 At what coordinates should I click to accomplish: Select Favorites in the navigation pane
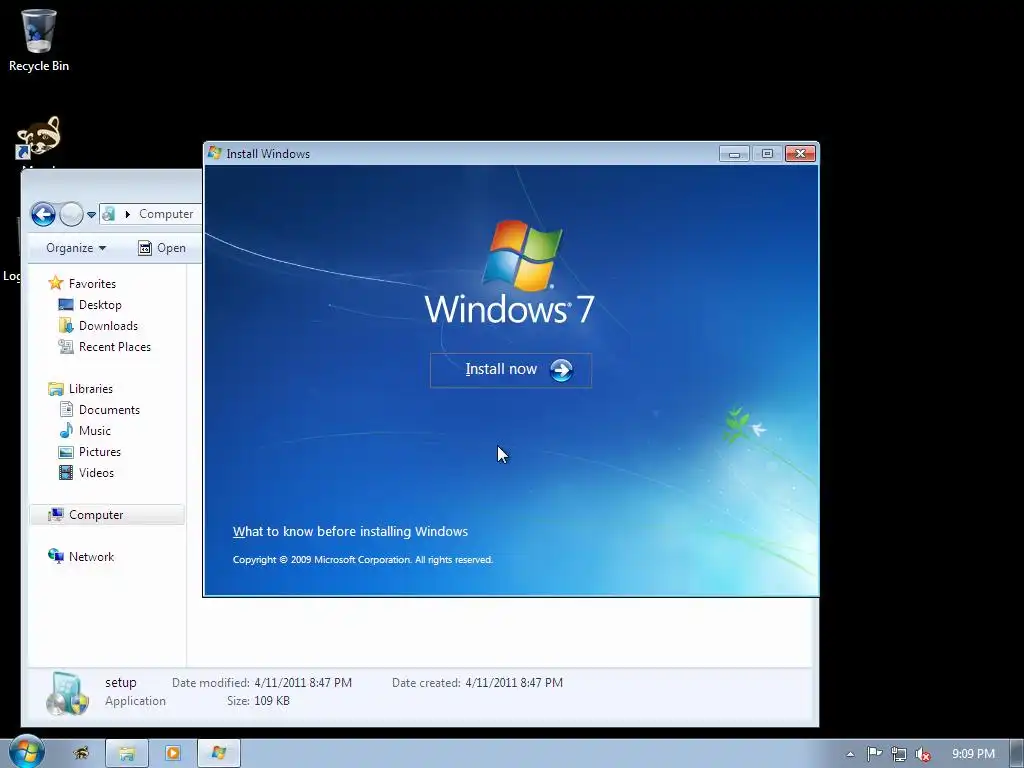tap(92, 283)
